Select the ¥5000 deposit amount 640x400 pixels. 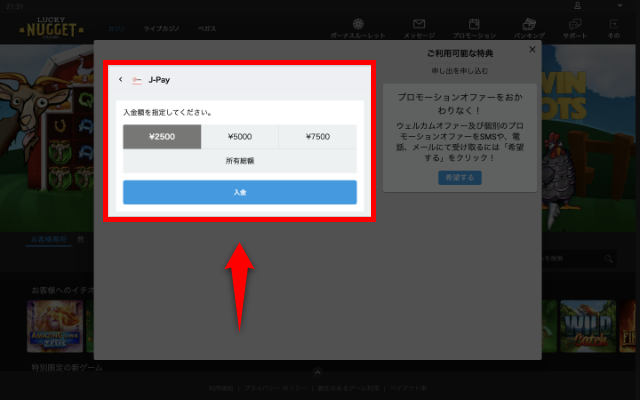click(x=239, y=137)
